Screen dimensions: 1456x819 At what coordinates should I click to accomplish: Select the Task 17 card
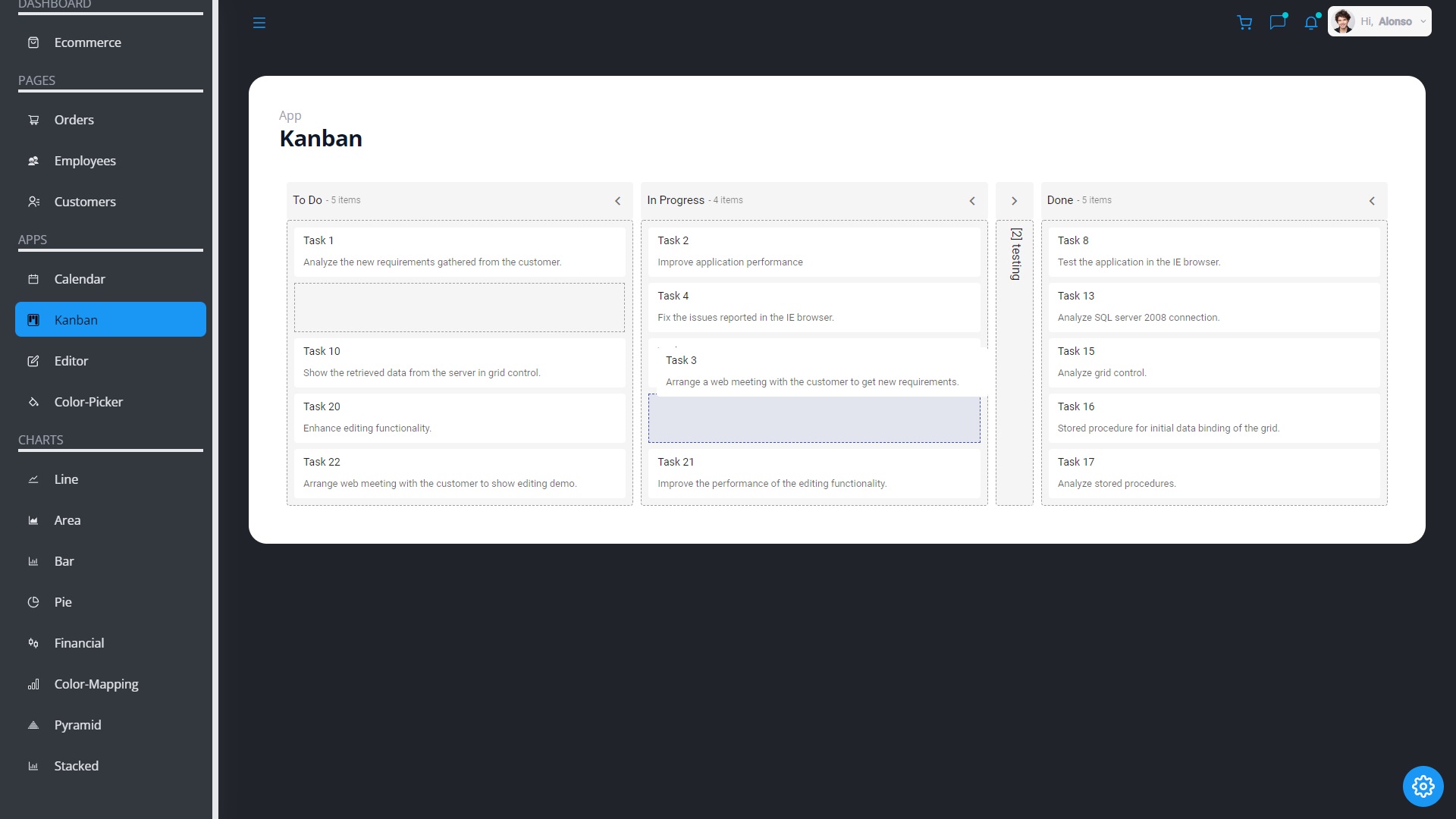(x=1213, y=472)
